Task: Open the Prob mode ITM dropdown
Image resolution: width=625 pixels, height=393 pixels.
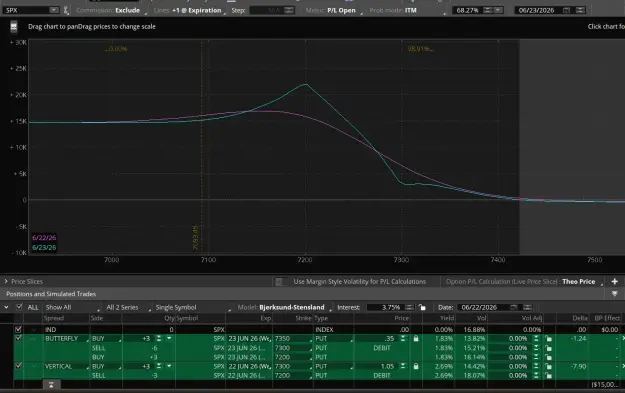Action: pos(407,10)
